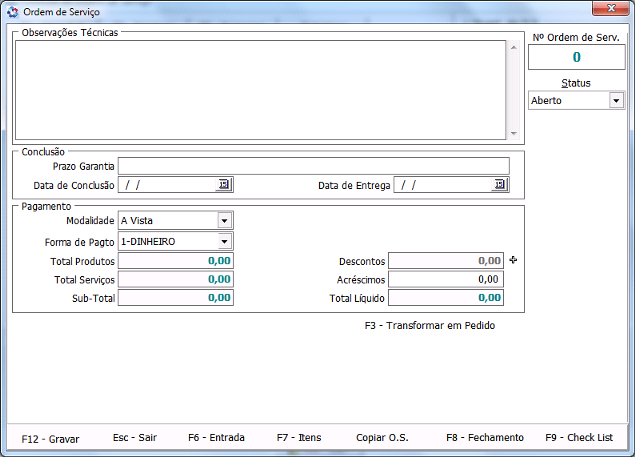The height and width of the screenshot is (457, 635).
Task: Click F12 - Gravar to save
Action: (50, 439)
